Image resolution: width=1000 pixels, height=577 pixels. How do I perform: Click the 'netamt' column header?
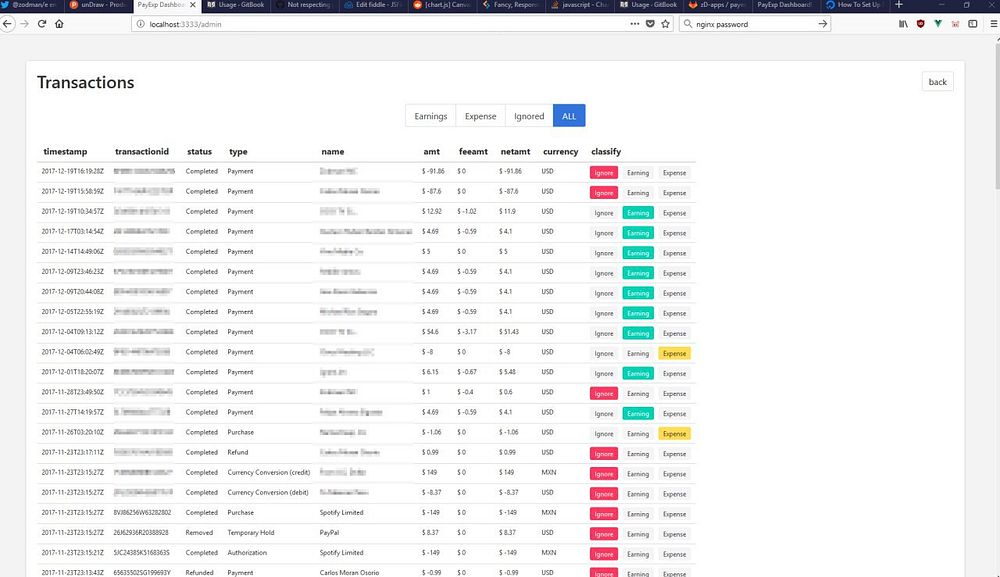point(515,152)
